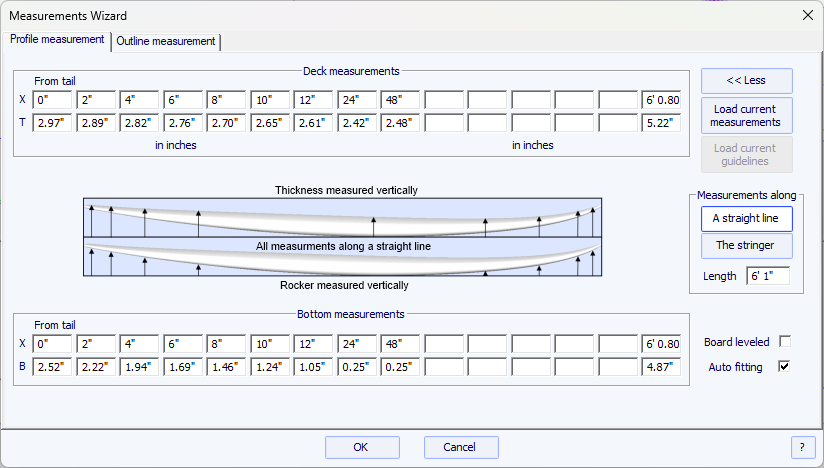Click deck X field showing 24"
This screenshot has height=468, width=824.
coord(357,100)
